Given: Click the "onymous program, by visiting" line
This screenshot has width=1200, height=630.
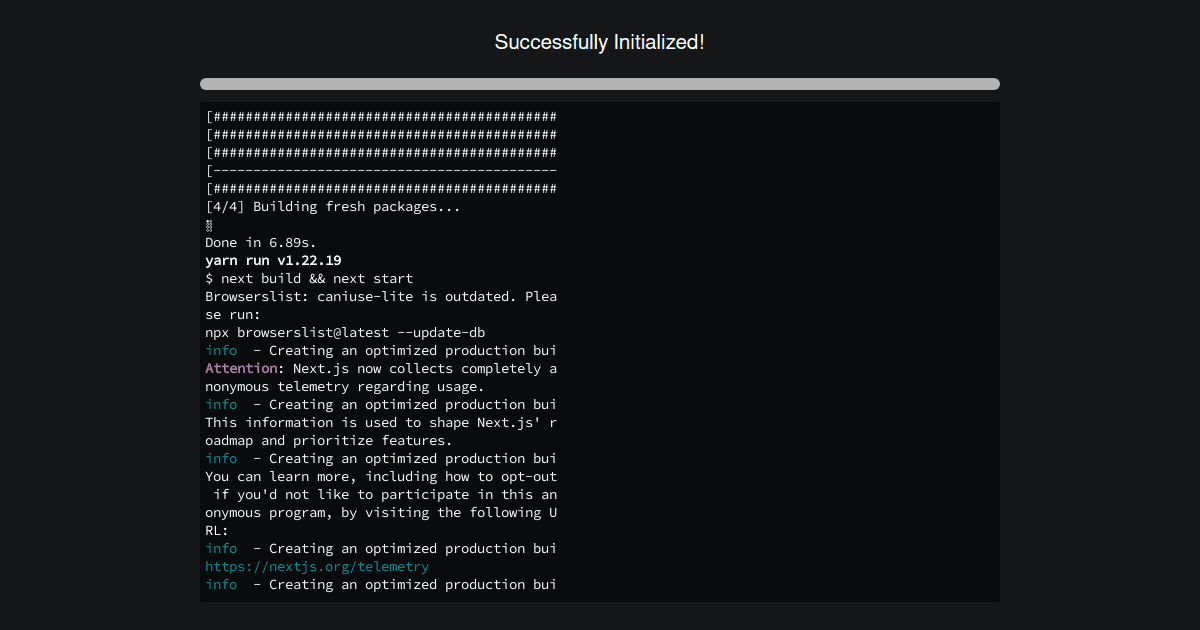Looking at the screenshot, I should coord(380,513).
